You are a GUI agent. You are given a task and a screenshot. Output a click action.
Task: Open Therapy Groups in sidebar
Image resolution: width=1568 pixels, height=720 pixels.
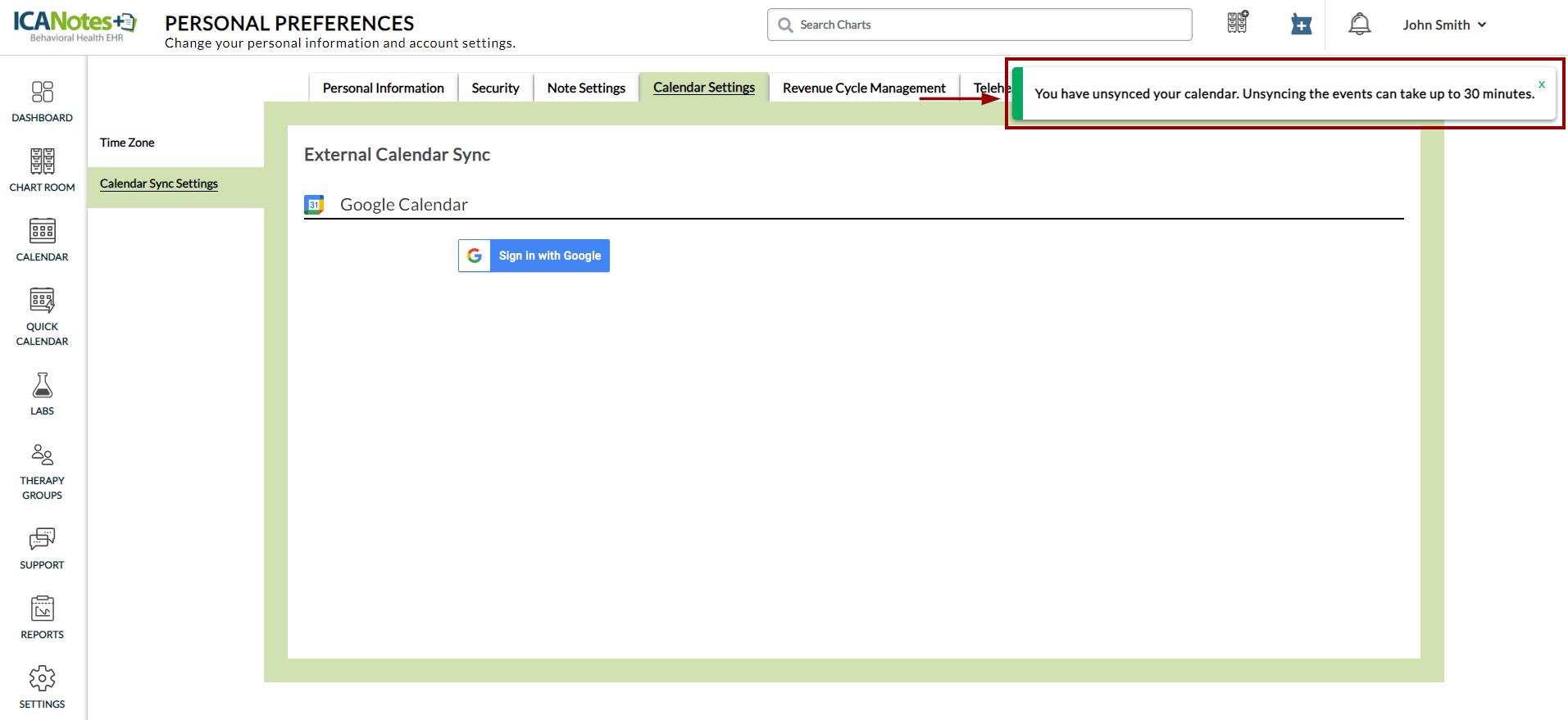click(42, 470)
